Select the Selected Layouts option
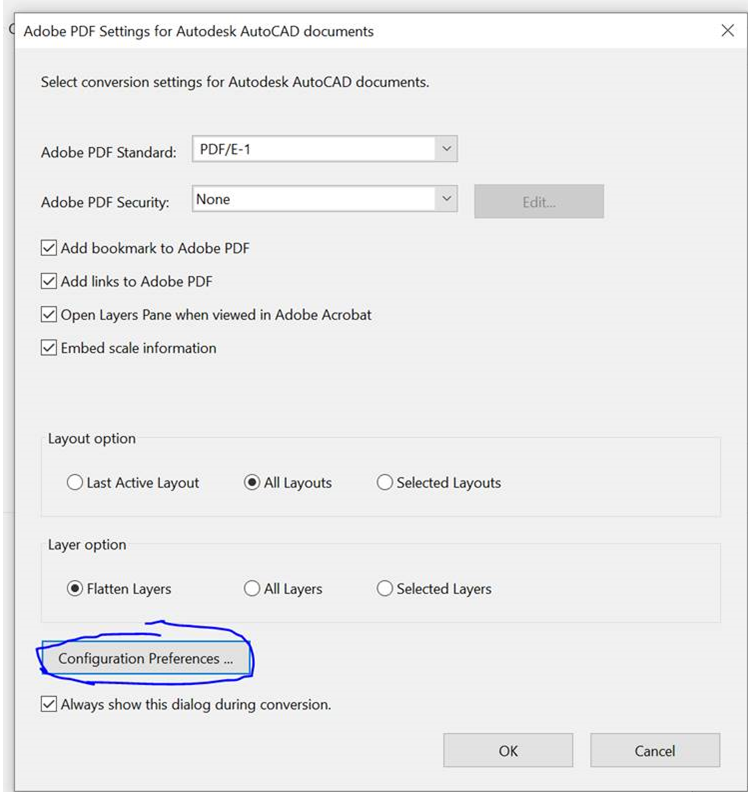Screen dimensions: 748x792 tap(385, 483)
